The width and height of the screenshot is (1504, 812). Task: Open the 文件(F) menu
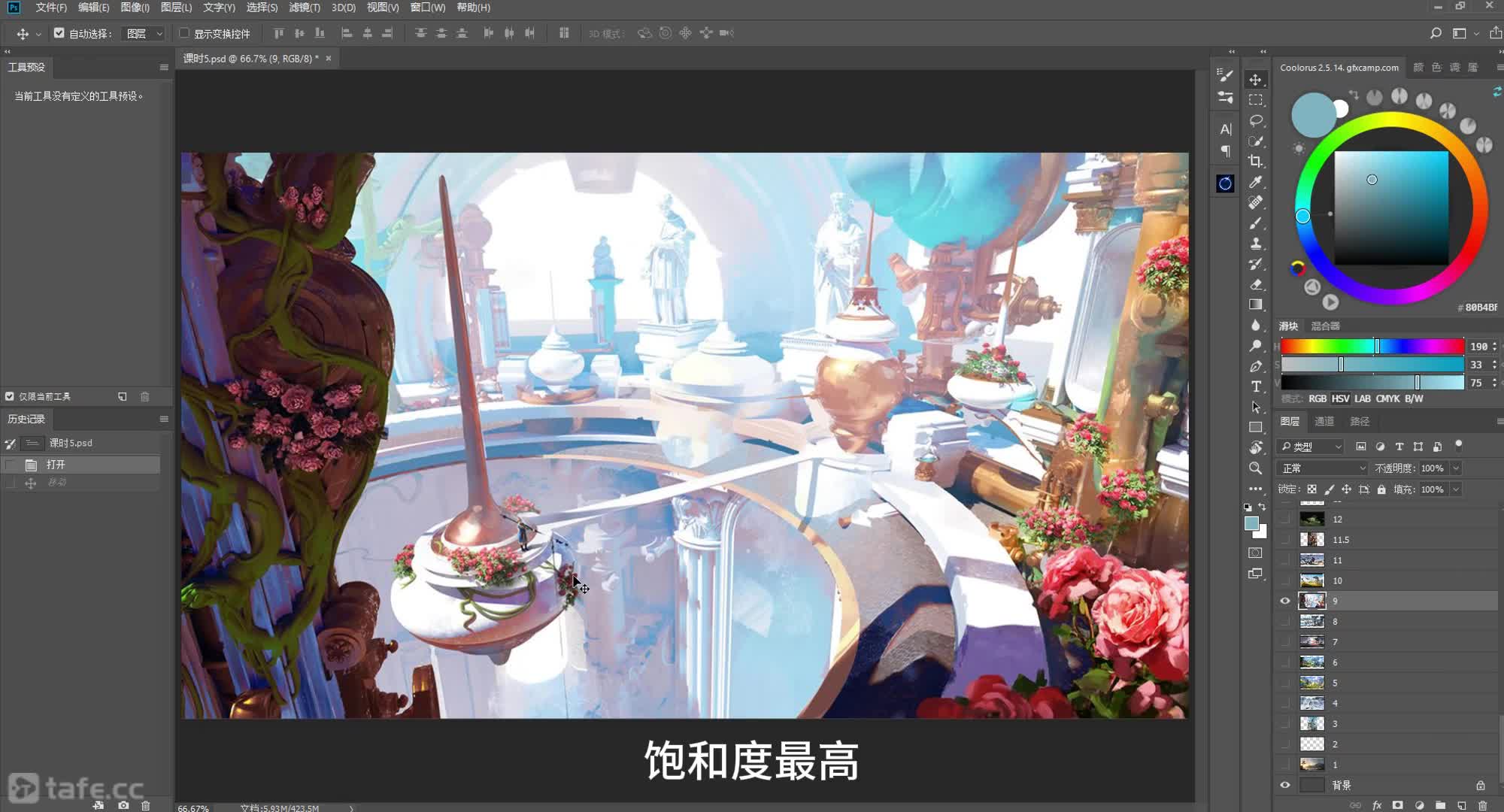pyautogui.click(x=51, y=8)
